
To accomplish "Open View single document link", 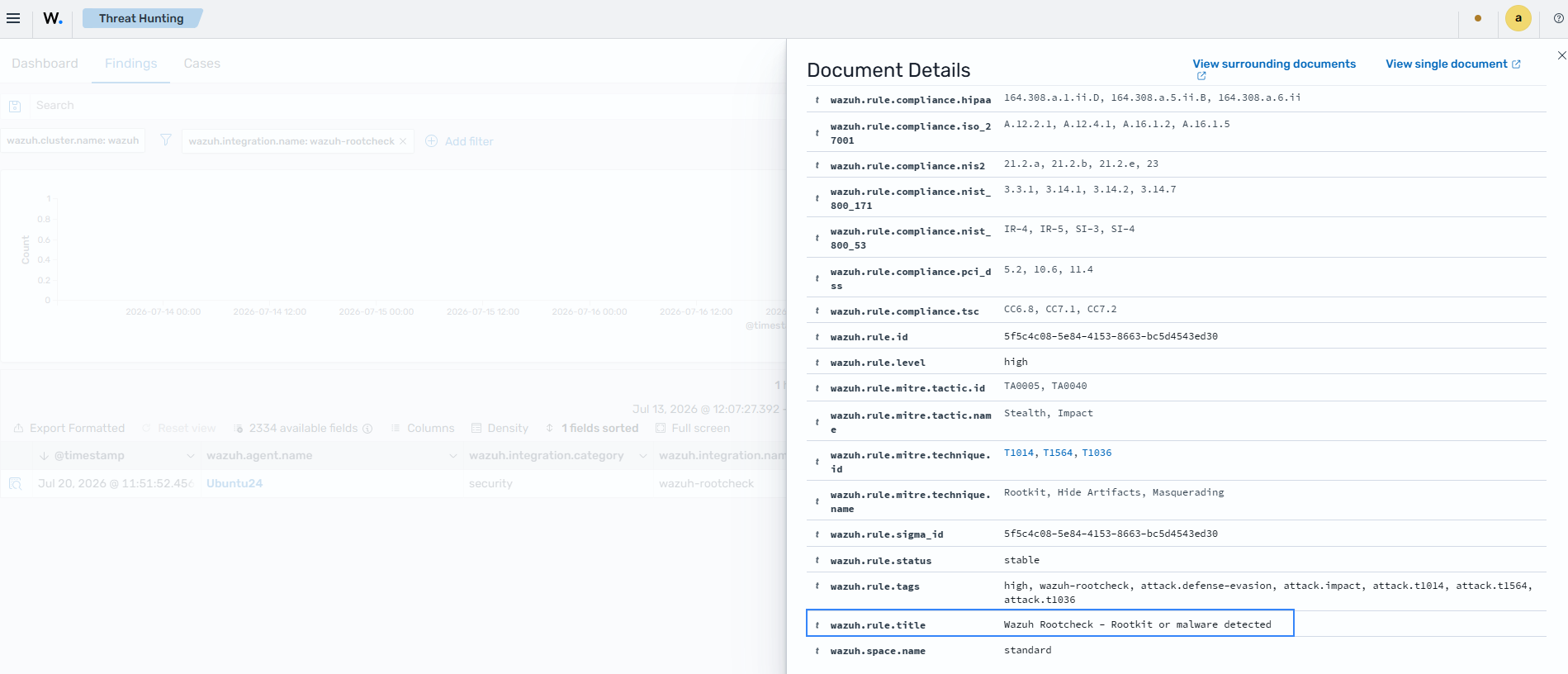I will [x=1447, y=64].
